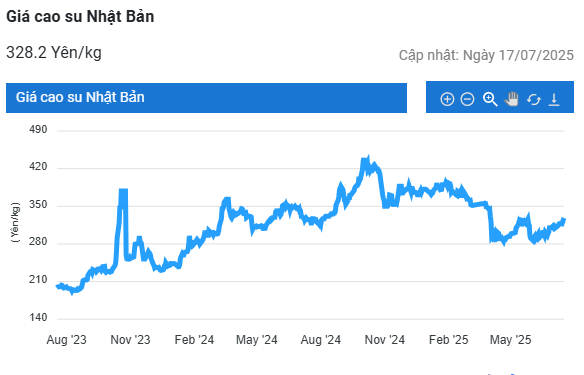
Task: Click the 490 y-axis label
Action: (38, 130)
